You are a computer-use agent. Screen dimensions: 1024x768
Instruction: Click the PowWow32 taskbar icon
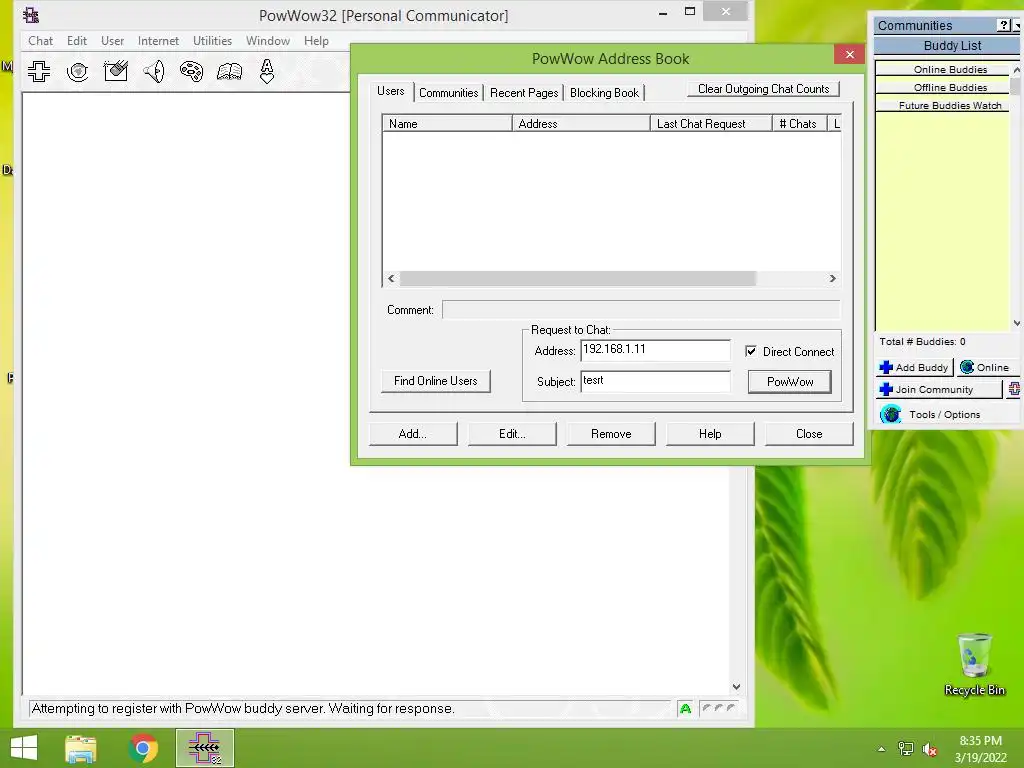(204, 748)
